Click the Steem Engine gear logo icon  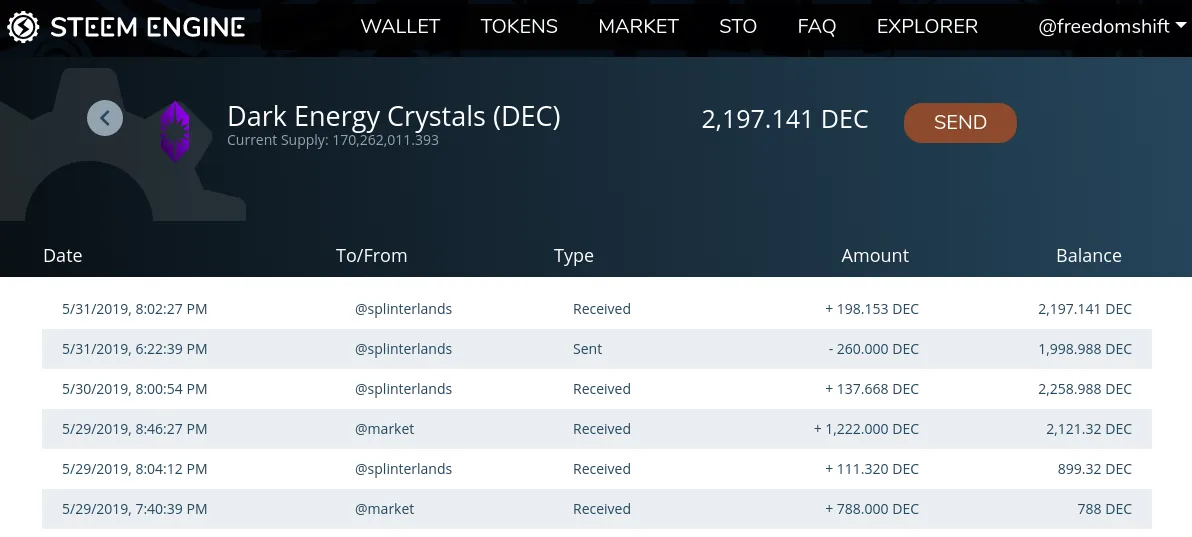point(23,27)
